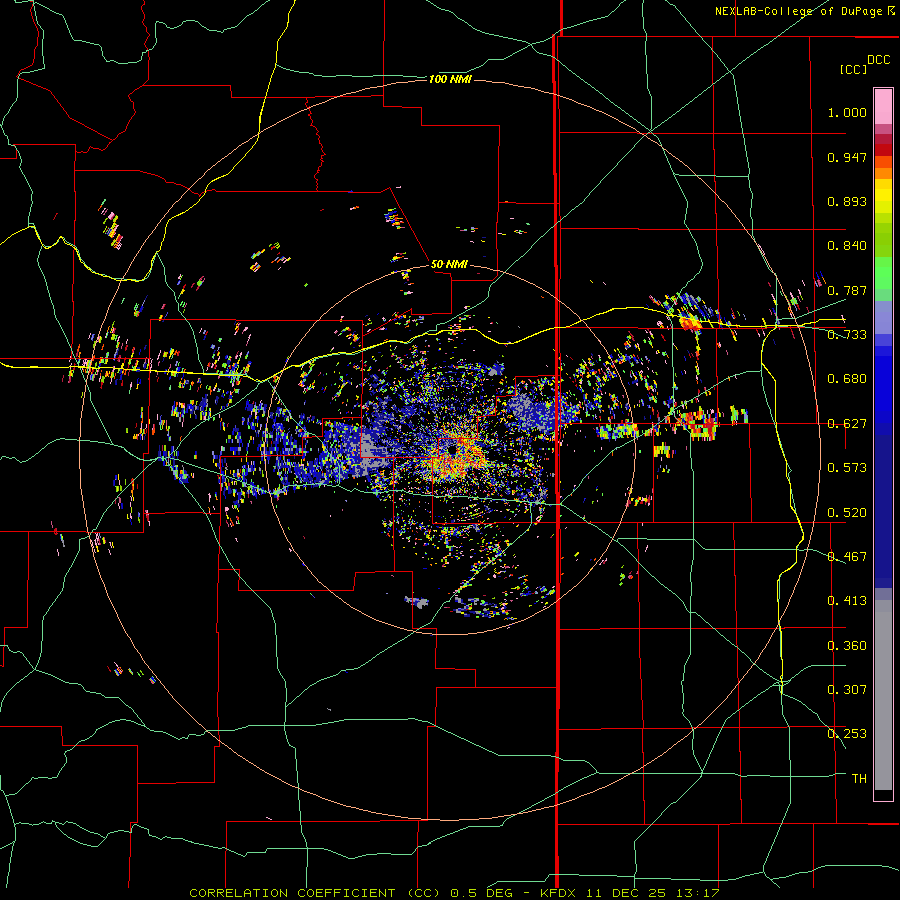Screen dimensions: 900x900
Task: Click the 0.413 legend value
Action: click(847, 601)
